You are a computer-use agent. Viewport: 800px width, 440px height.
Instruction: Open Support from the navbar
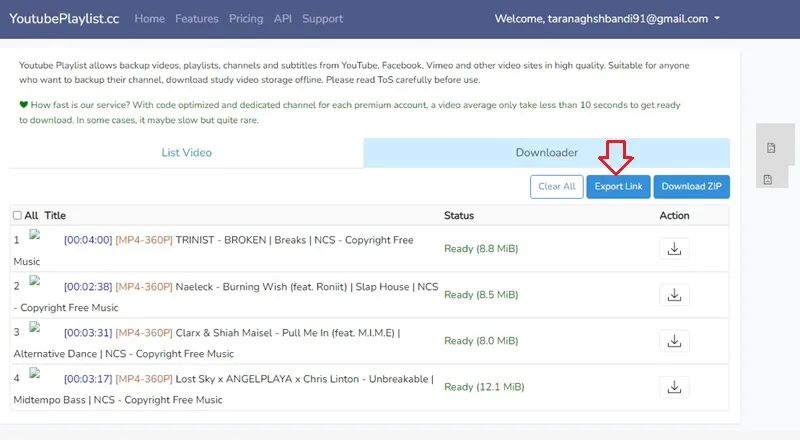pos(322,19)
